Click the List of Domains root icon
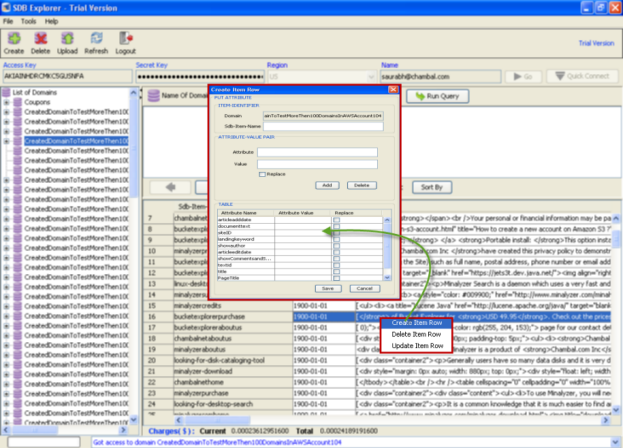This screenshot has width=623, height=448. tap(6, 93)
